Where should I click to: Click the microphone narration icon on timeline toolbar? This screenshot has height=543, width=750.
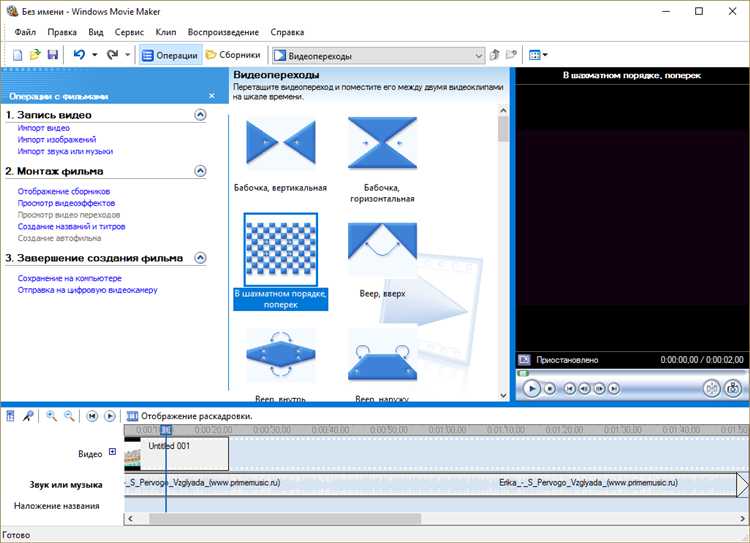click(29, 416)
